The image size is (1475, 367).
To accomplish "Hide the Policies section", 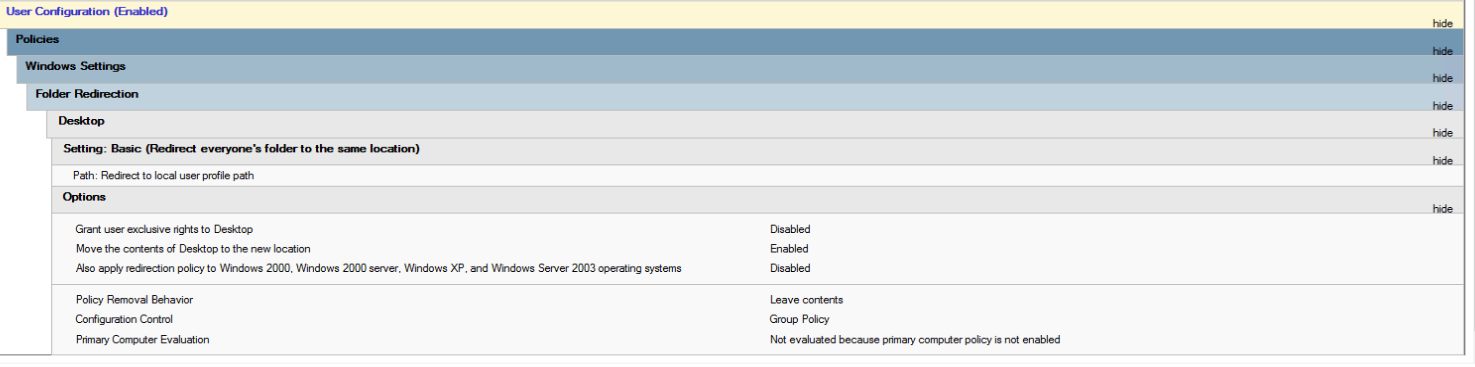I will [x=1442, y=50].
